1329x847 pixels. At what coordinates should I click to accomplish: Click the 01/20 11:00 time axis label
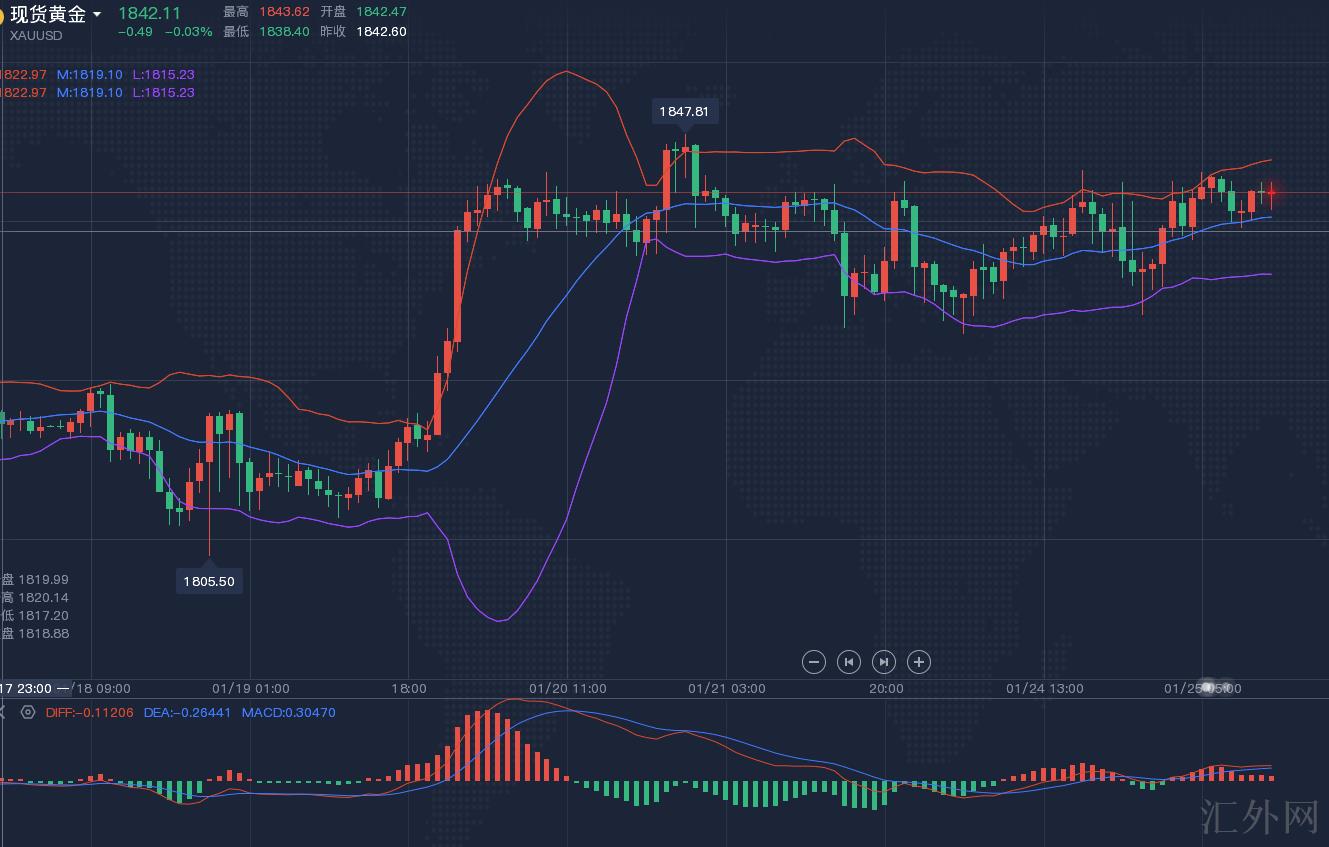568,689
